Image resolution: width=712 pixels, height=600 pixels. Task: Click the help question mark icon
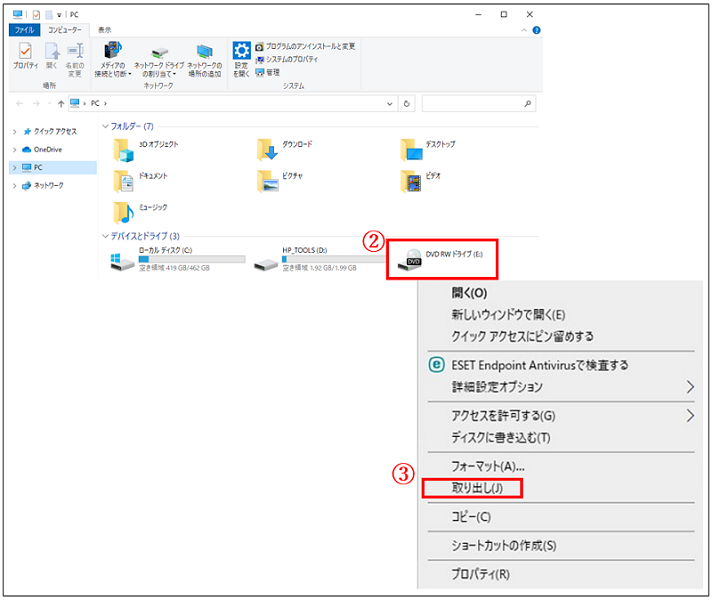tap(537, 31)
